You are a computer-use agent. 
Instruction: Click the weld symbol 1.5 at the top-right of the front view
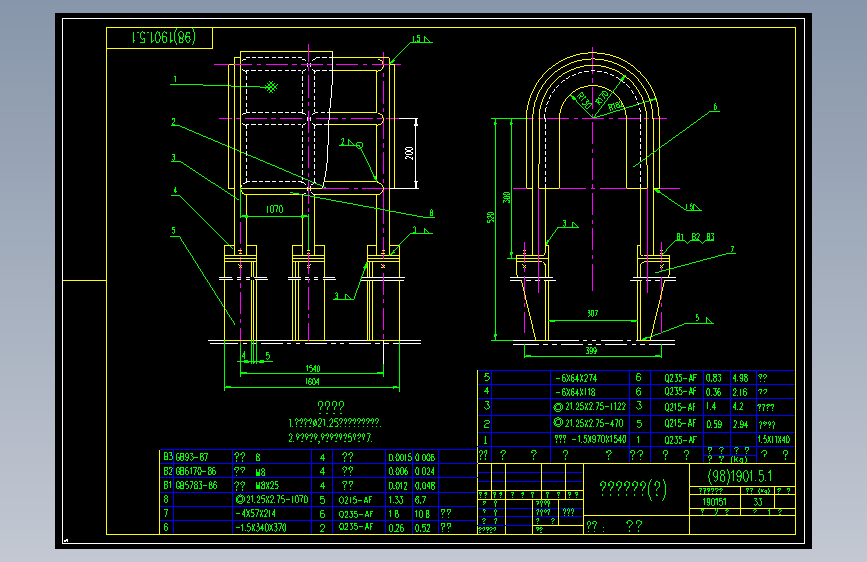pyautogui.click(x=421, y=39)
